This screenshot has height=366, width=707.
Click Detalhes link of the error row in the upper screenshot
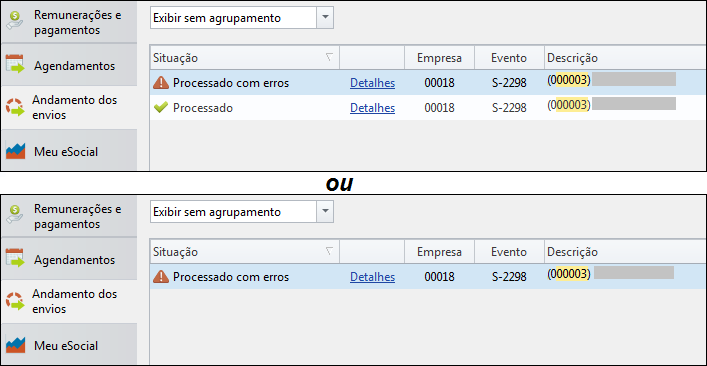[372, 83]
